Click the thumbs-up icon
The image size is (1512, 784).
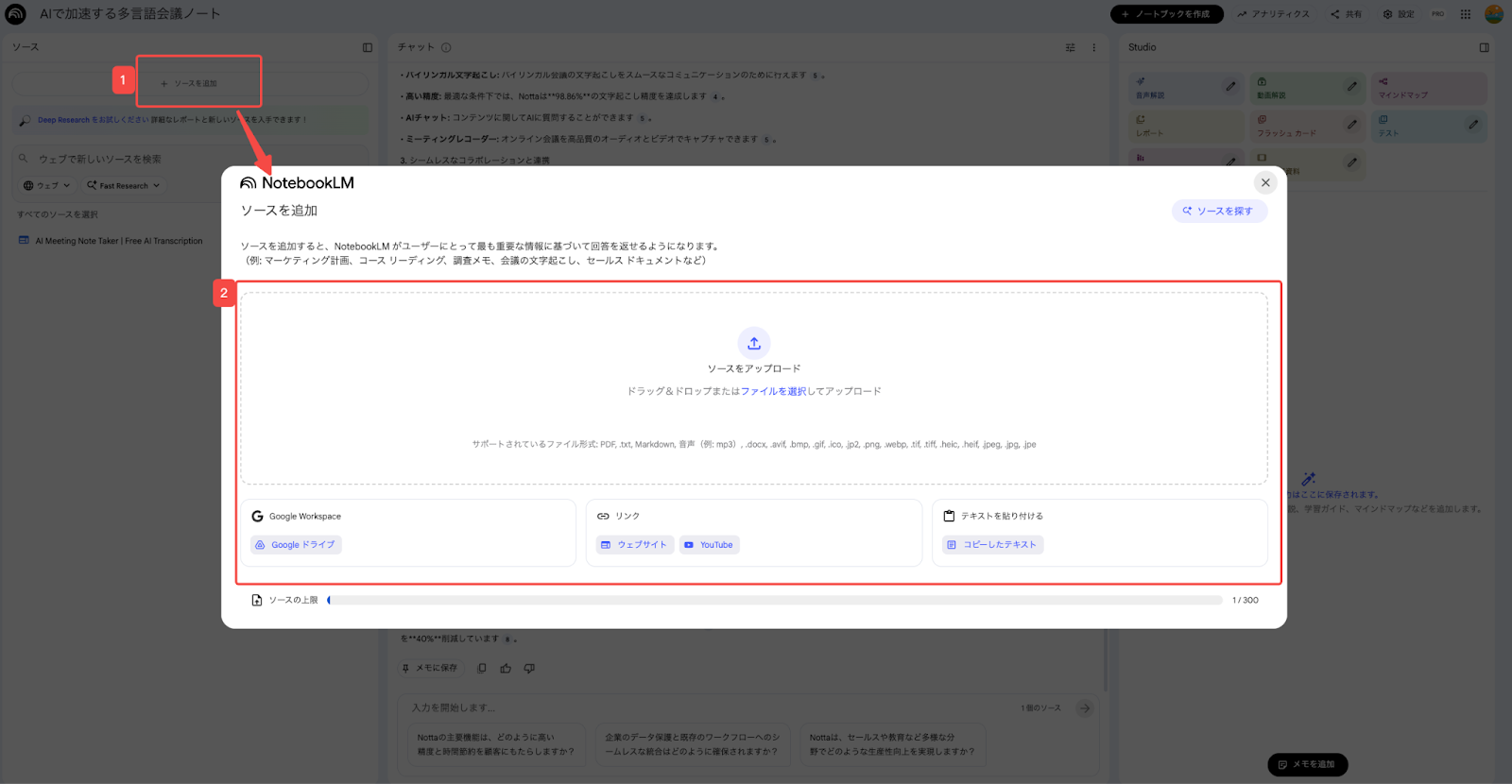[x=506, y=668]
